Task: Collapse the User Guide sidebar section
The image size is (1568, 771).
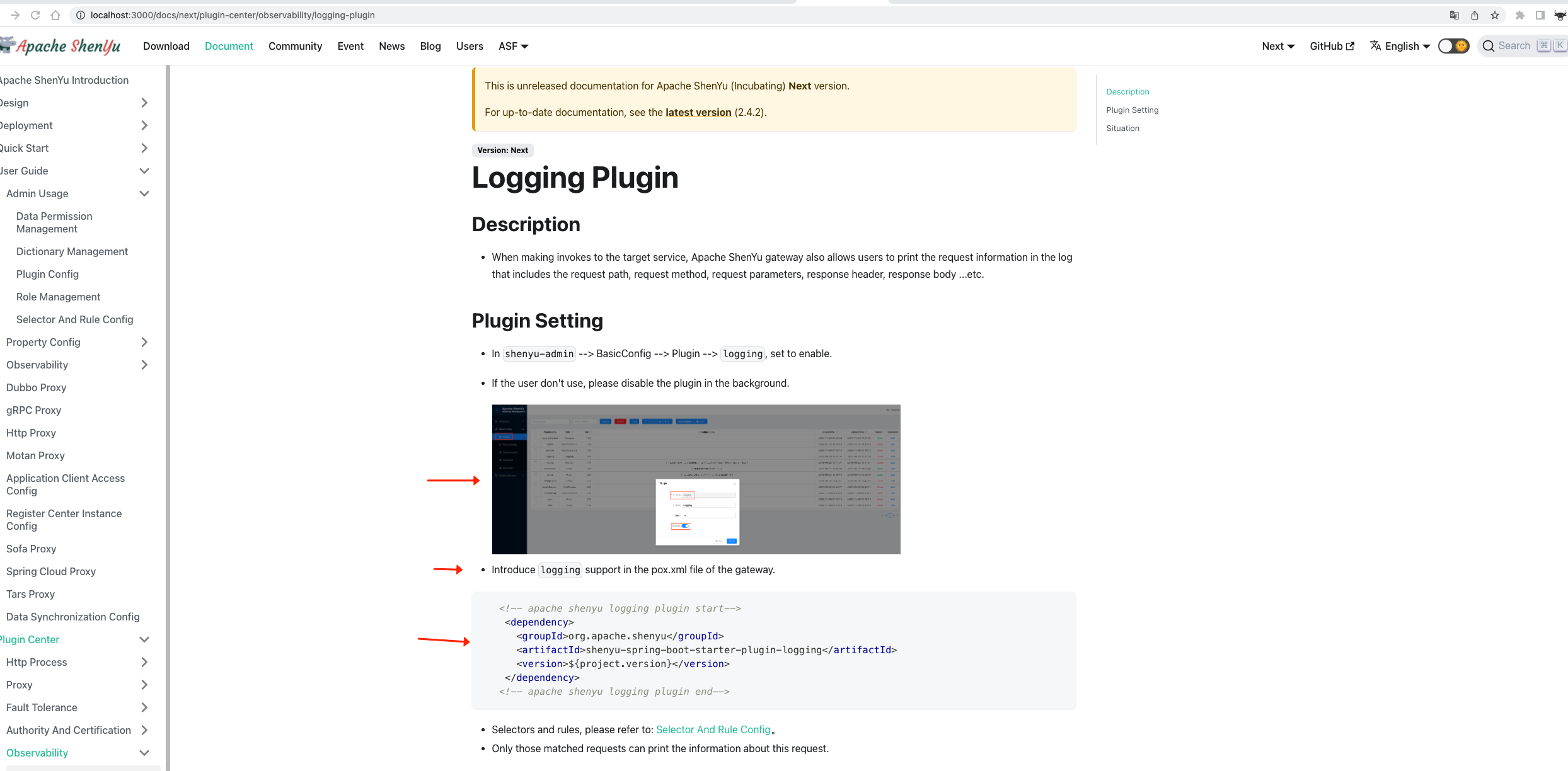Action: [x=144, y=171]
